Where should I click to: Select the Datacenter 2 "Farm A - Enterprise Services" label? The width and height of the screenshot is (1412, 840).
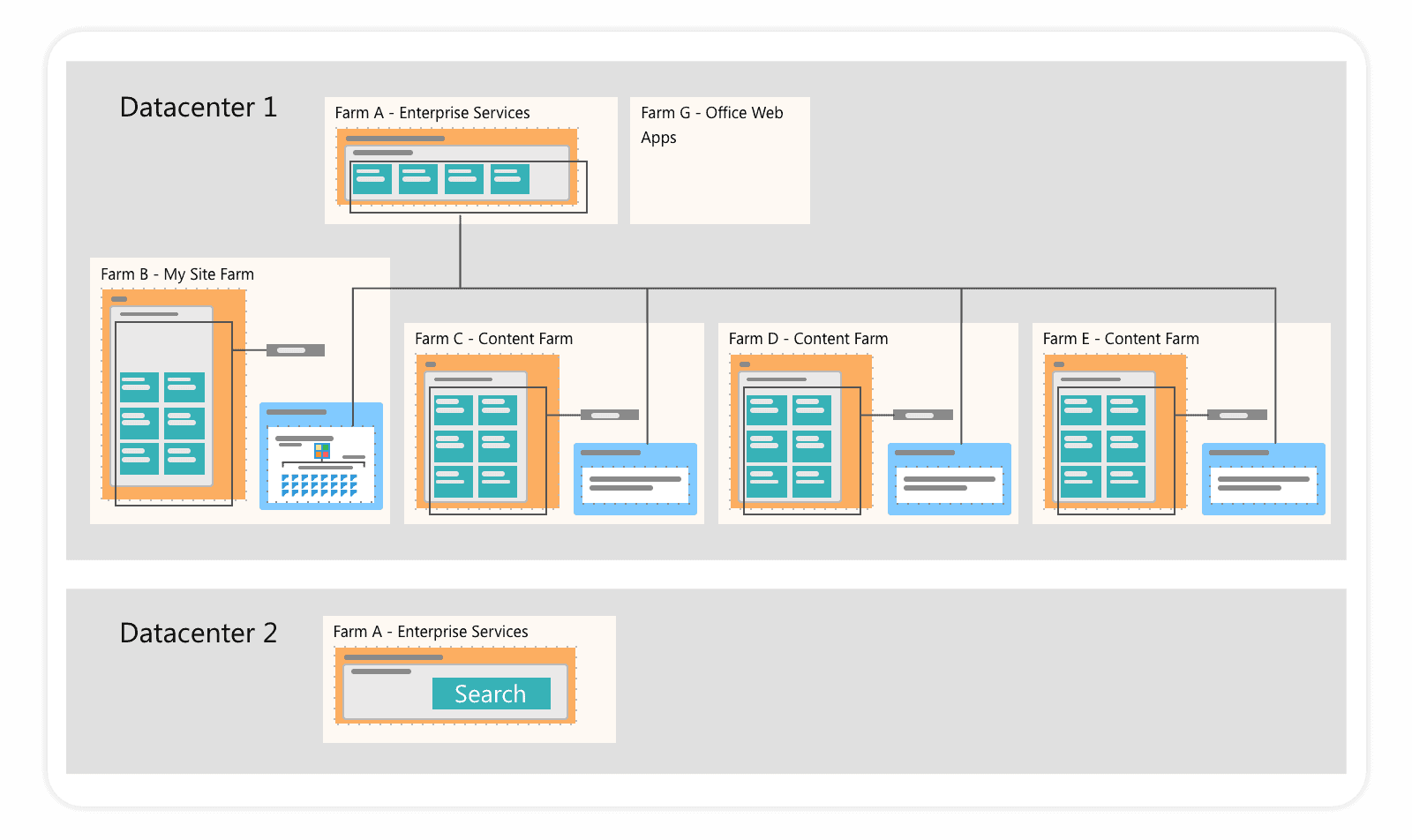[x=431, y=632]
